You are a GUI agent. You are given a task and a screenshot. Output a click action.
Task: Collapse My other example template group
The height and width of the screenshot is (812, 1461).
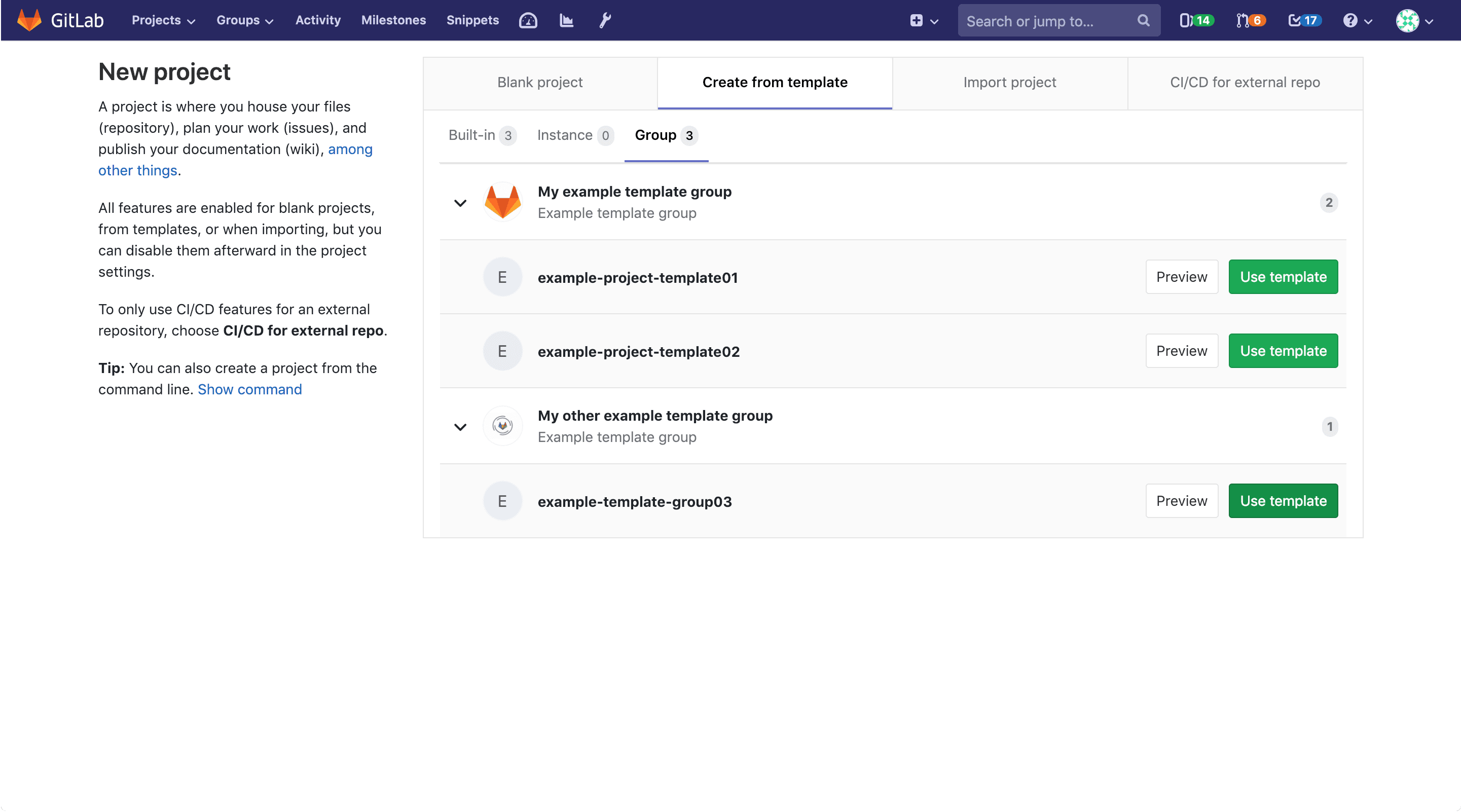[x=461, y=426]
